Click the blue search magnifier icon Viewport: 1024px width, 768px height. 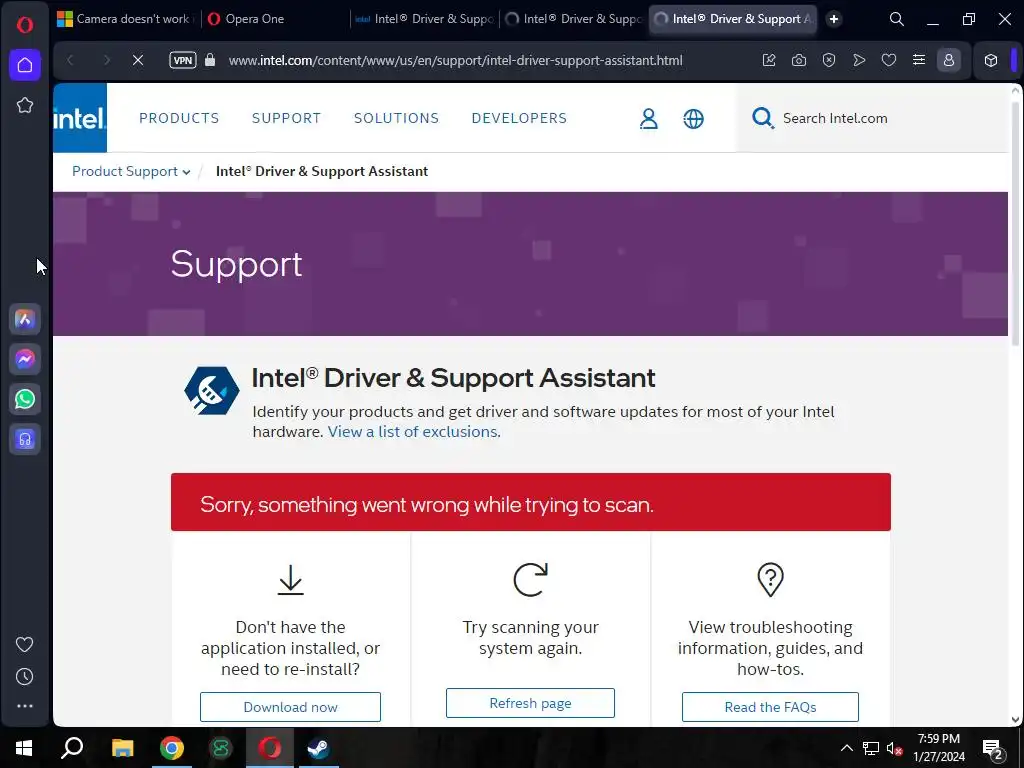click(762, 118)
